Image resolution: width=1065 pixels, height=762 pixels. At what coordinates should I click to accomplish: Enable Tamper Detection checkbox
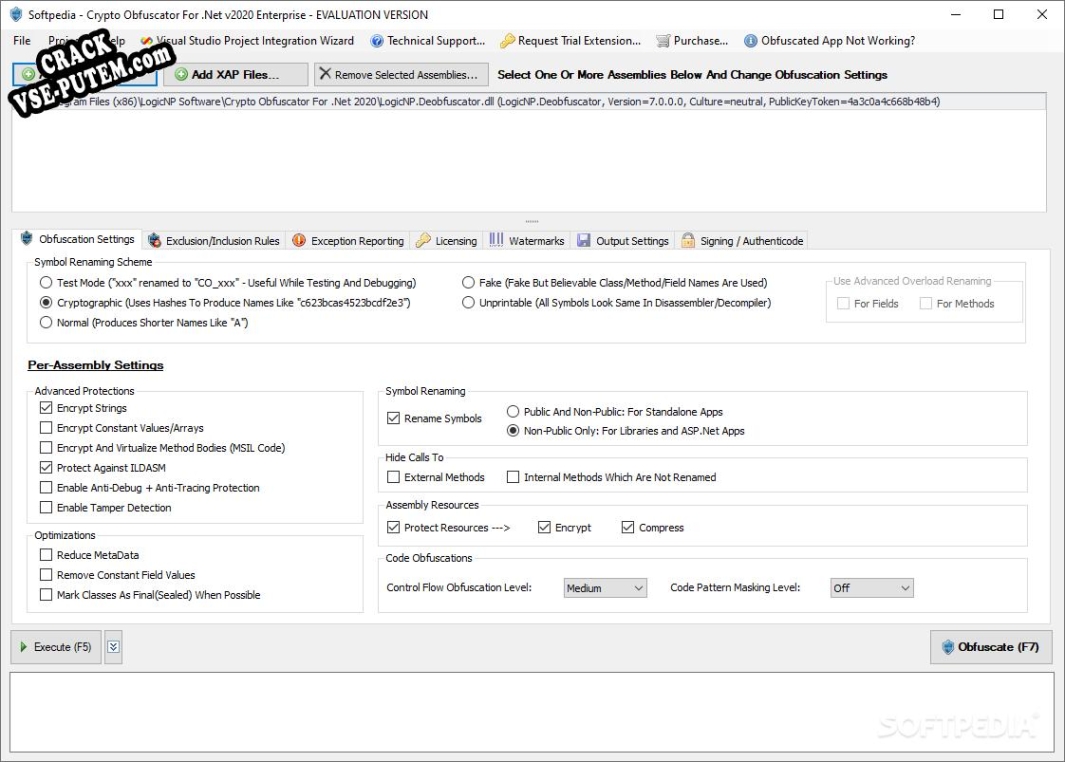point(46,507)
